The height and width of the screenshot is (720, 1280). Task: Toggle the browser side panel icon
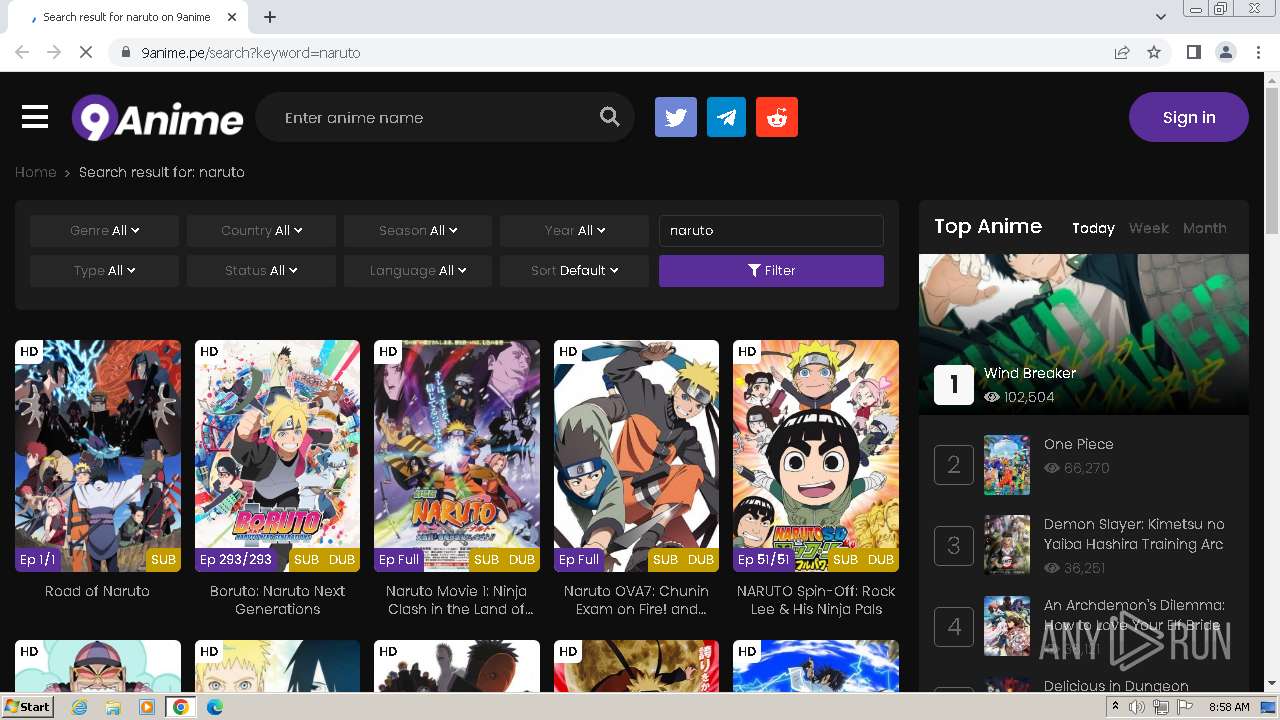(1193, 52)
